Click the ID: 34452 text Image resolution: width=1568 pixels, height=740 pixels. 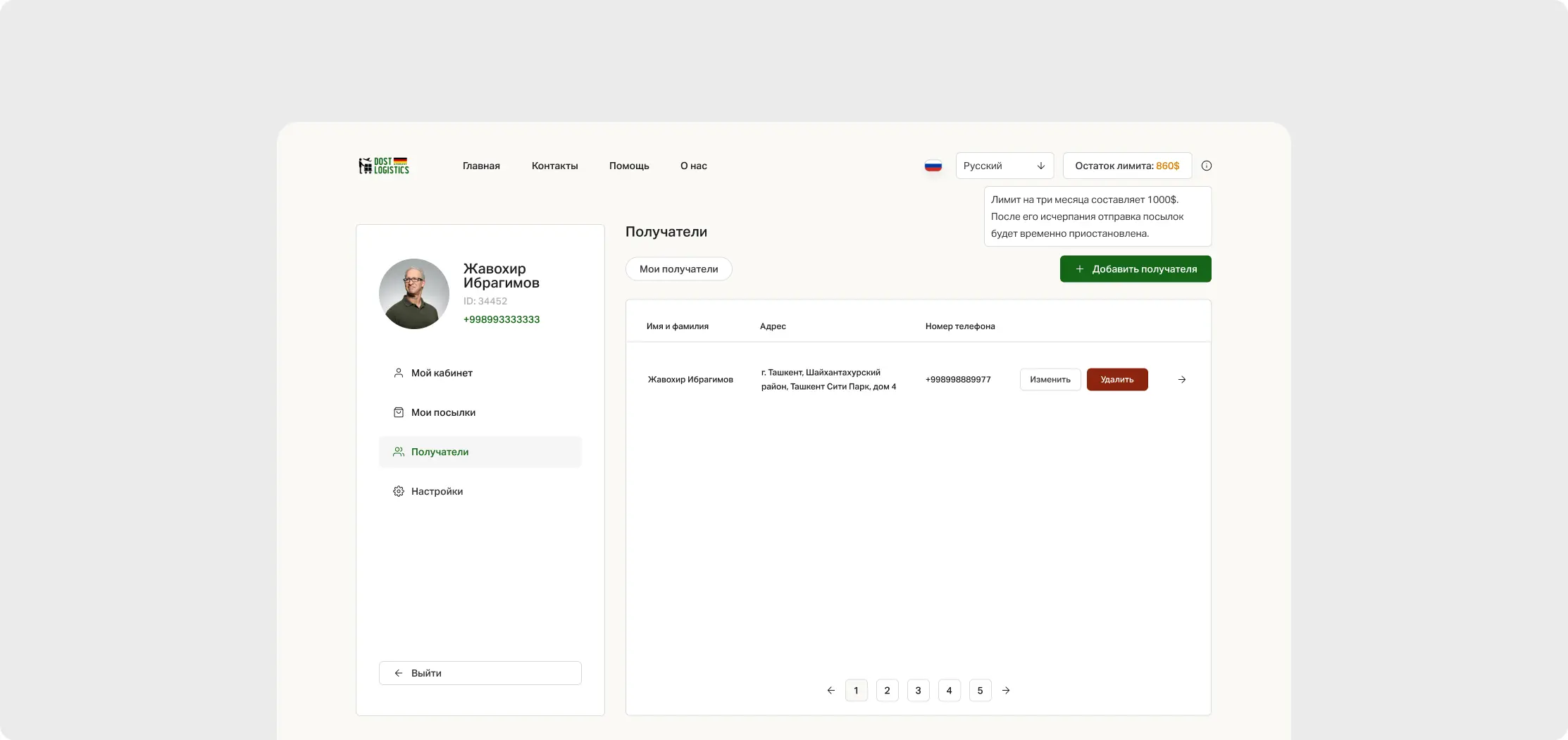point(485,301)
